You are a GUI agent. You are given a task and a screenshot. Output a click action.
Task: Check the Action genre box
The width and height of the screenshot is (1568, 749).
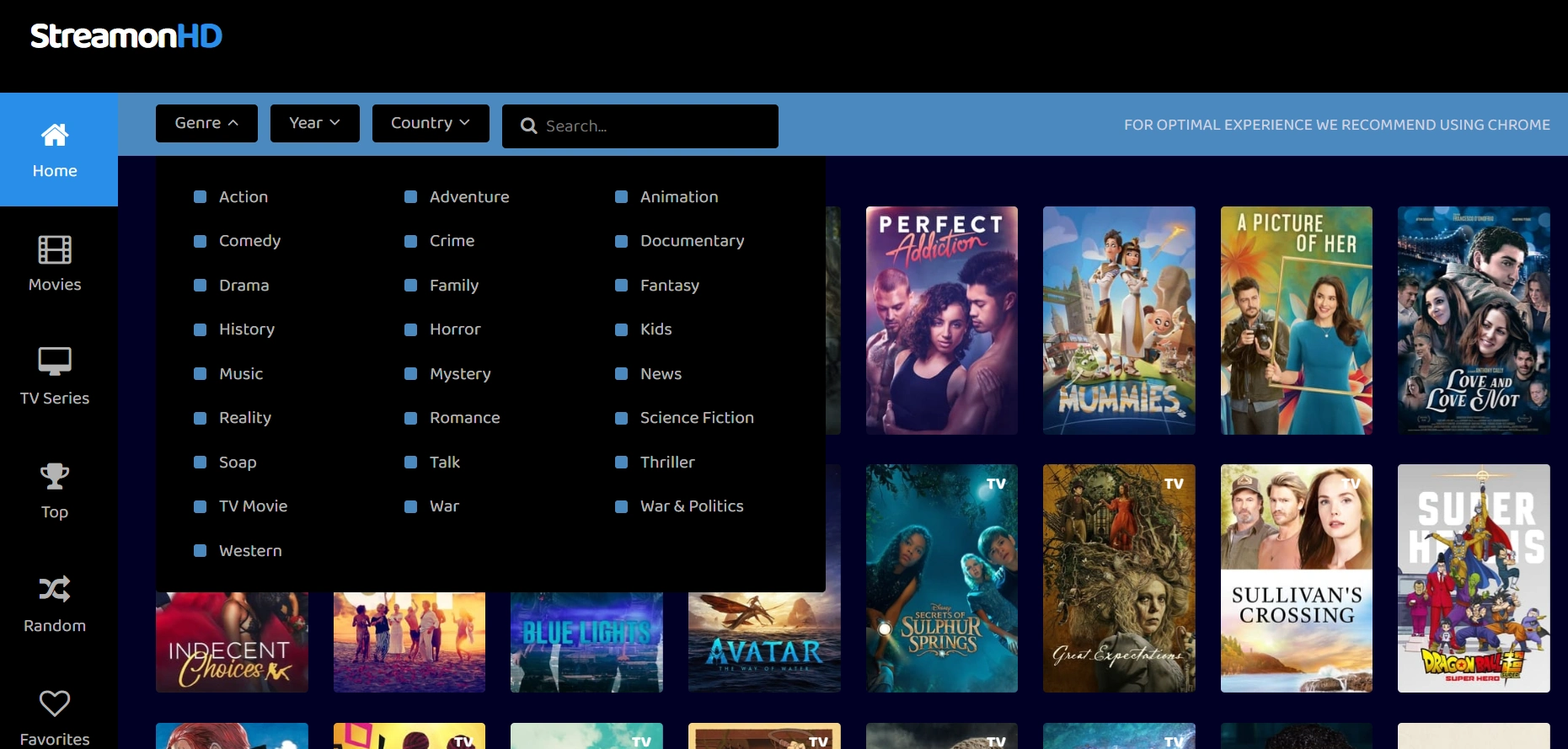201,197
